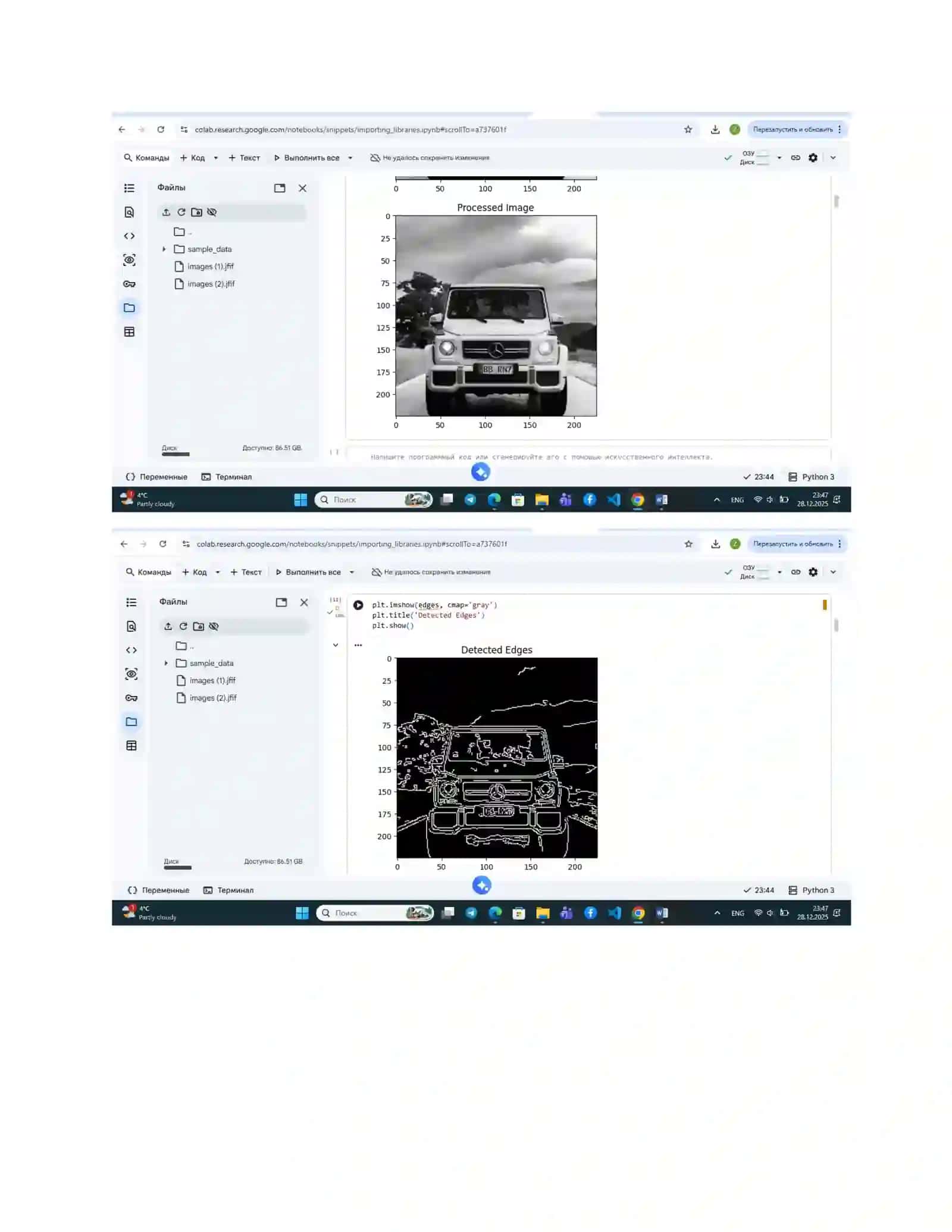Refresh file list in bottom Files panel
Image resolution: width=952 pixels, height=1232 pixels.
(183, 626)
